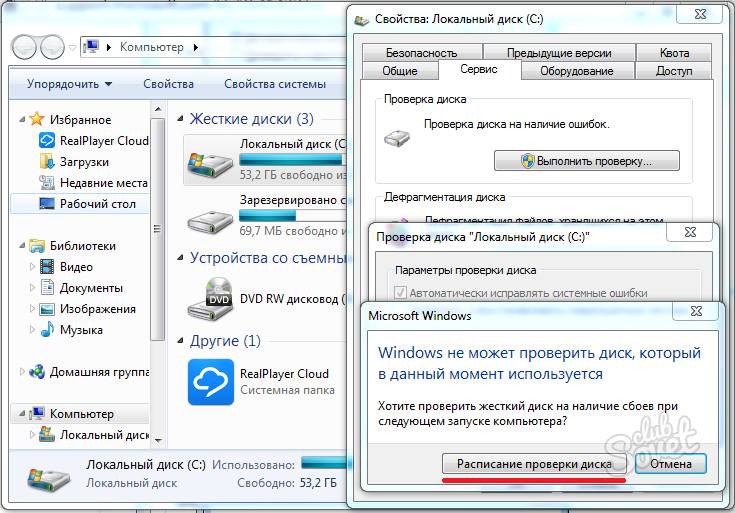735x513 pixels.
Task: Close the Свойства: Локальный диск (C:) window
Action: tap(699, 14)
